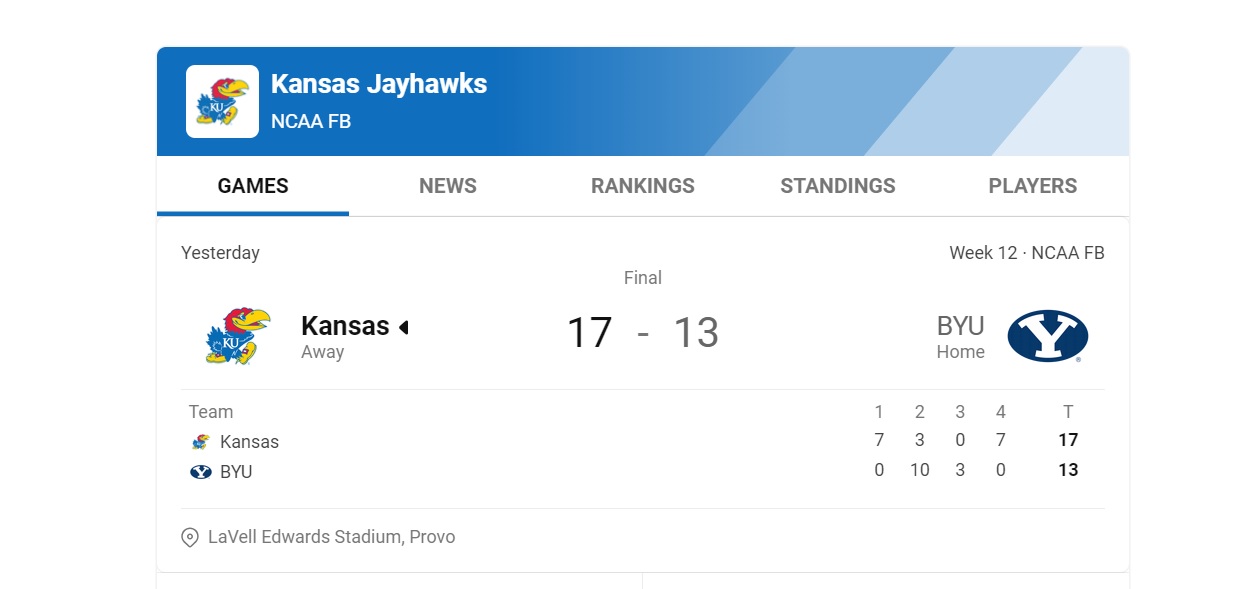The height and width of the screenshot is (589, 1234).
Task: Click the winner arrow beside Kansas
Action: 404,327
